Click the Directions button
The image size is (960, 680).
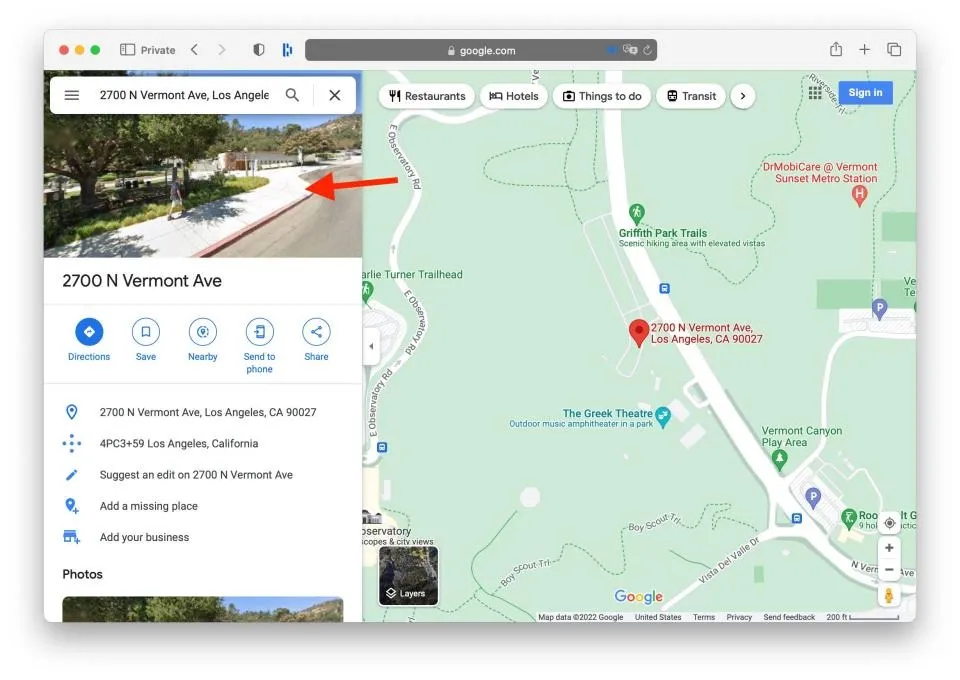pyautogui.click(x=89, y=333)
